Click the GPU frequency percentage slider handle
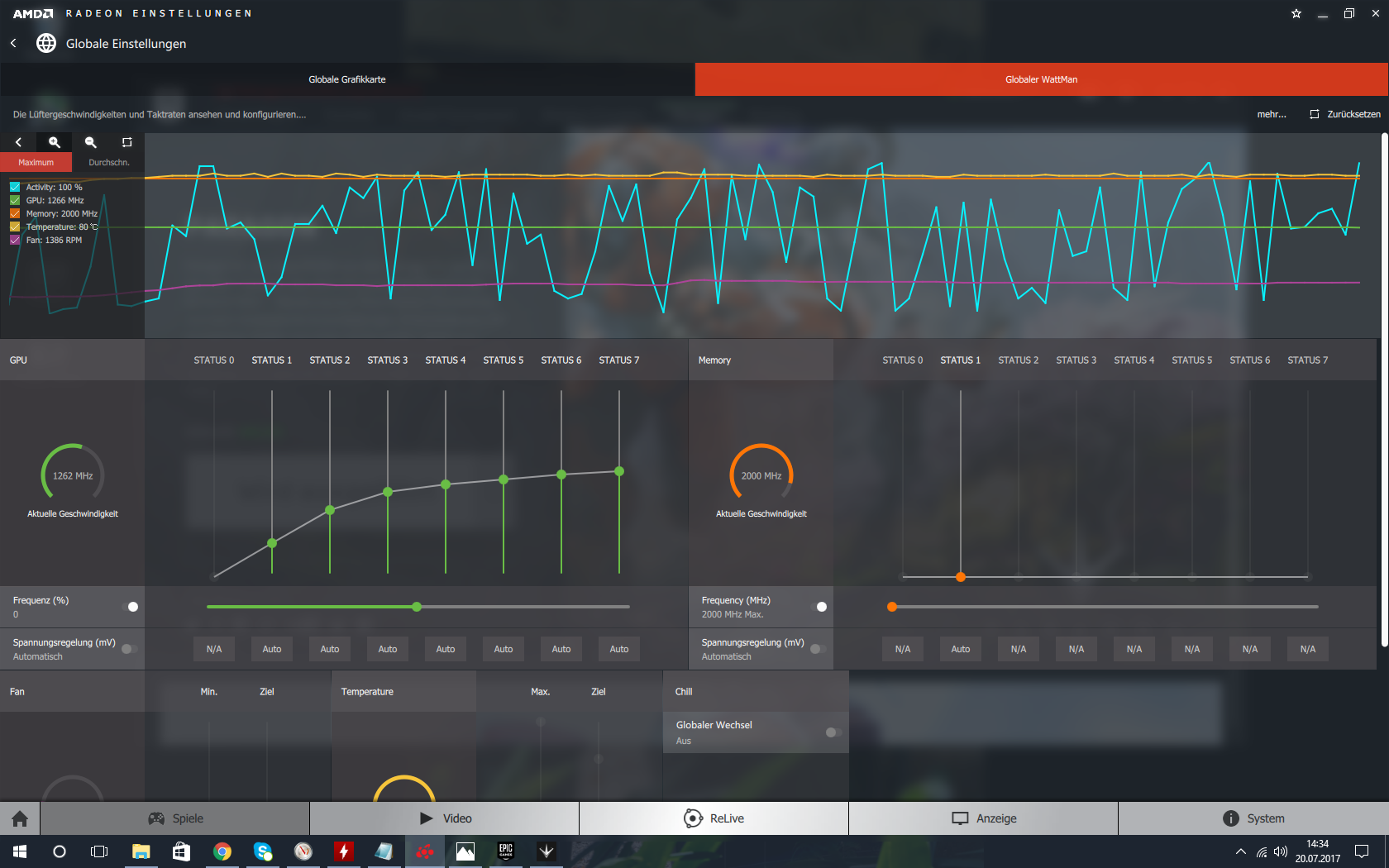 tap(417, 607)
